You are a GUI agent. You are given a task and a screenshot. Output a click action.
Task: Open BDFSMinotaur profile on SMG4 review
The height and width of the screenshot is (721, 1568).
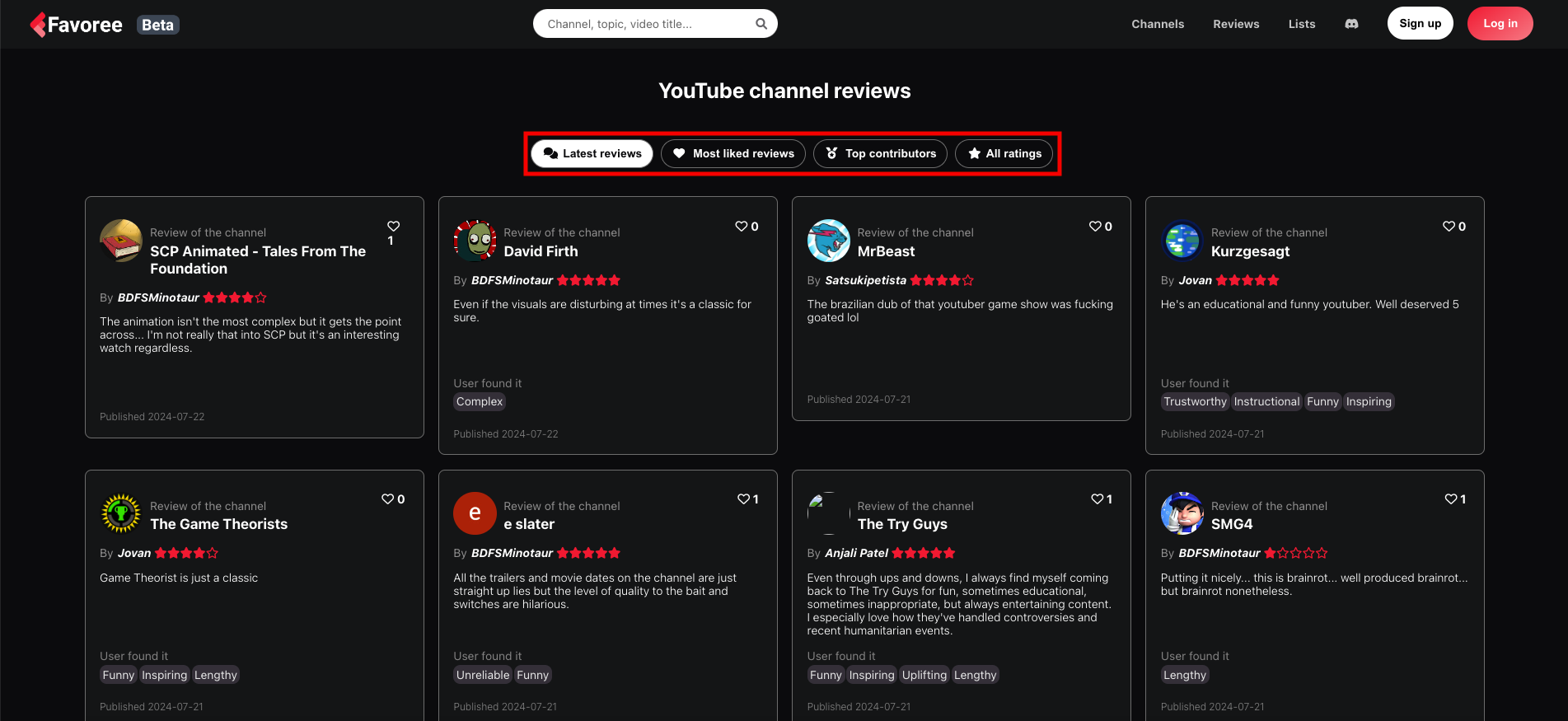1219,553
